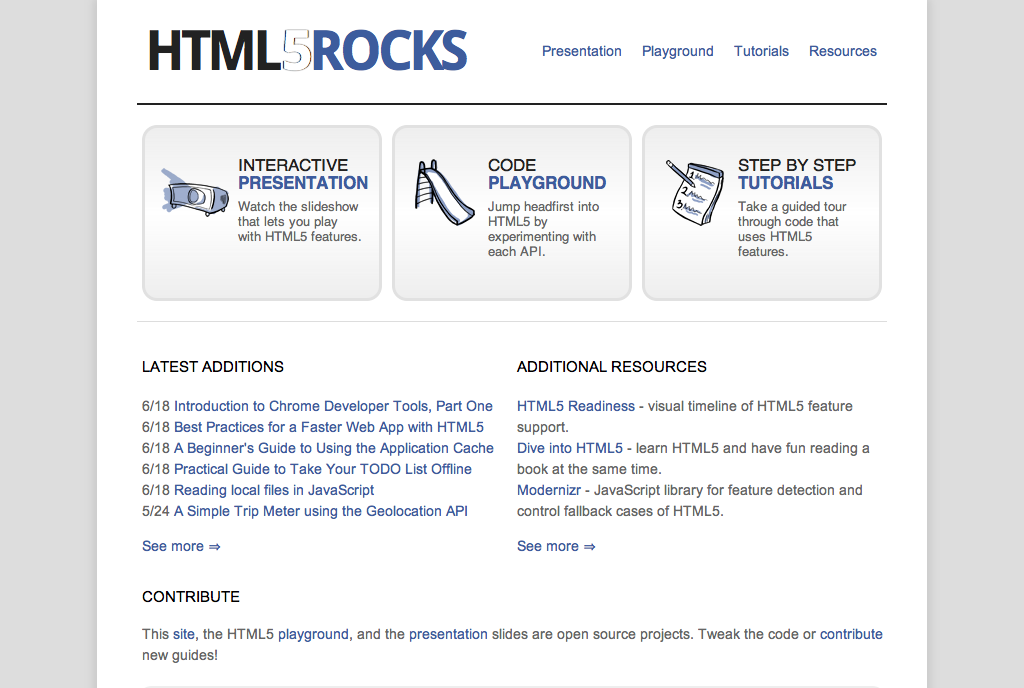
Task: Open Presentation in the top navigation
Action: (581, 51)
